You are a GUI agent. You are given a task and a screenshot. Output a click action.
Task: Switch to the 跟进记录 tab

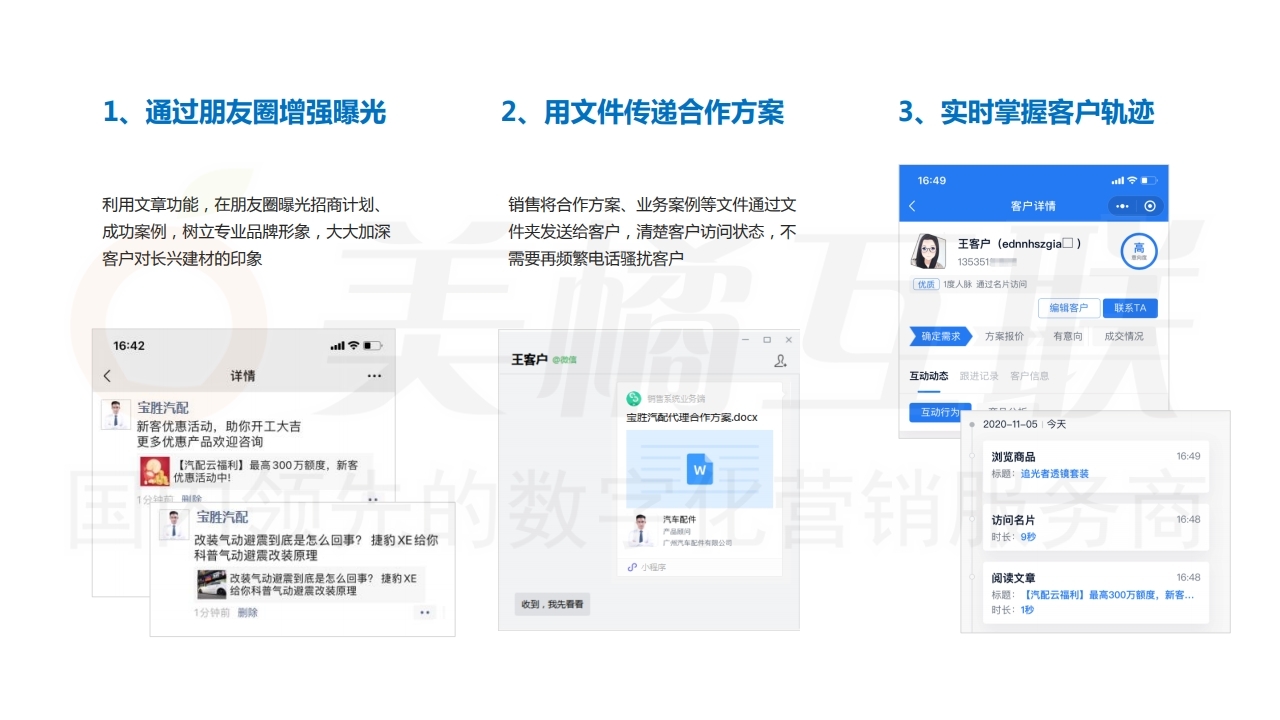click(x=979, y=376)
